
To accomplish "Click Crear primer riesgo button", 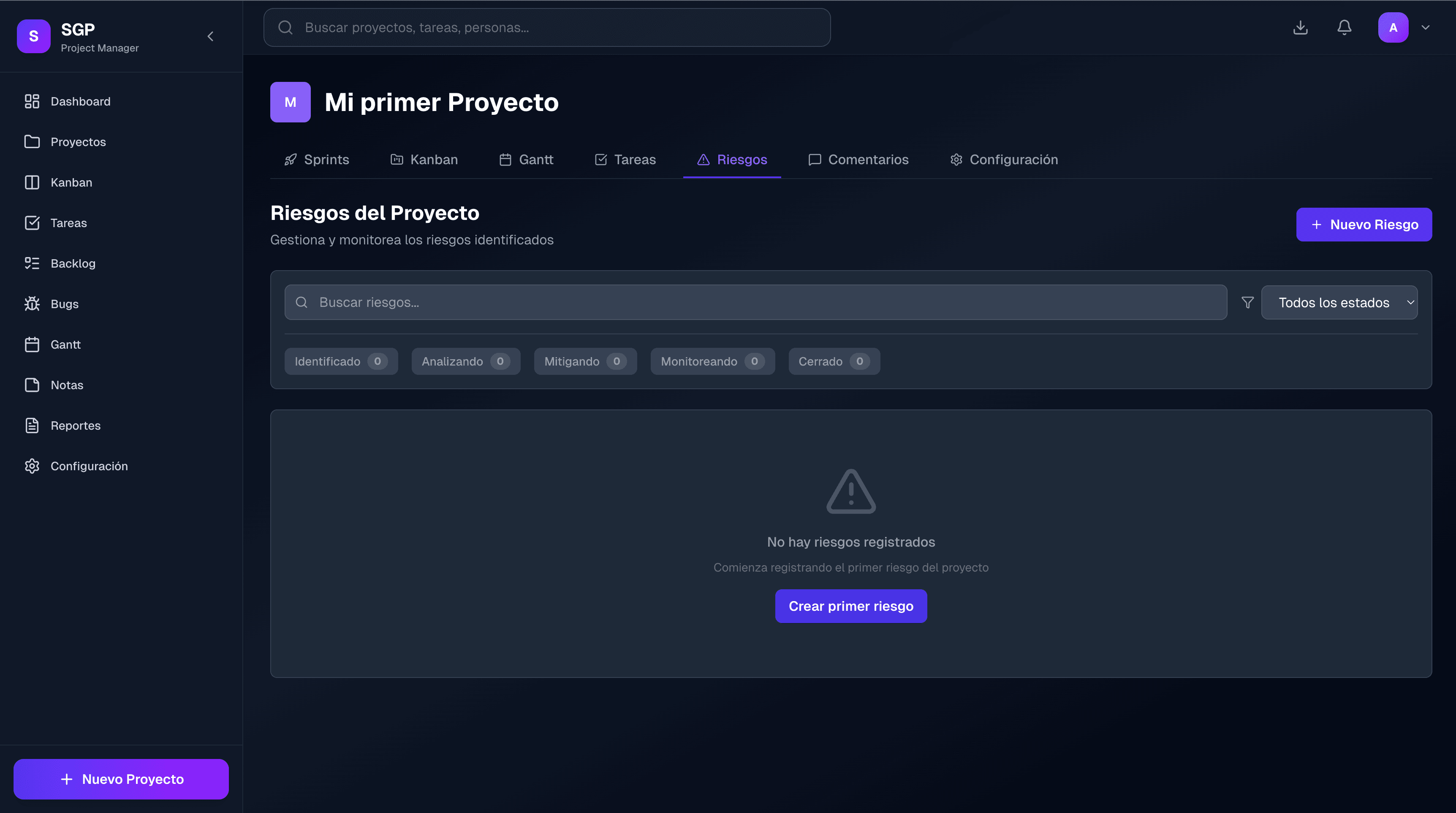I will point(850,606).
